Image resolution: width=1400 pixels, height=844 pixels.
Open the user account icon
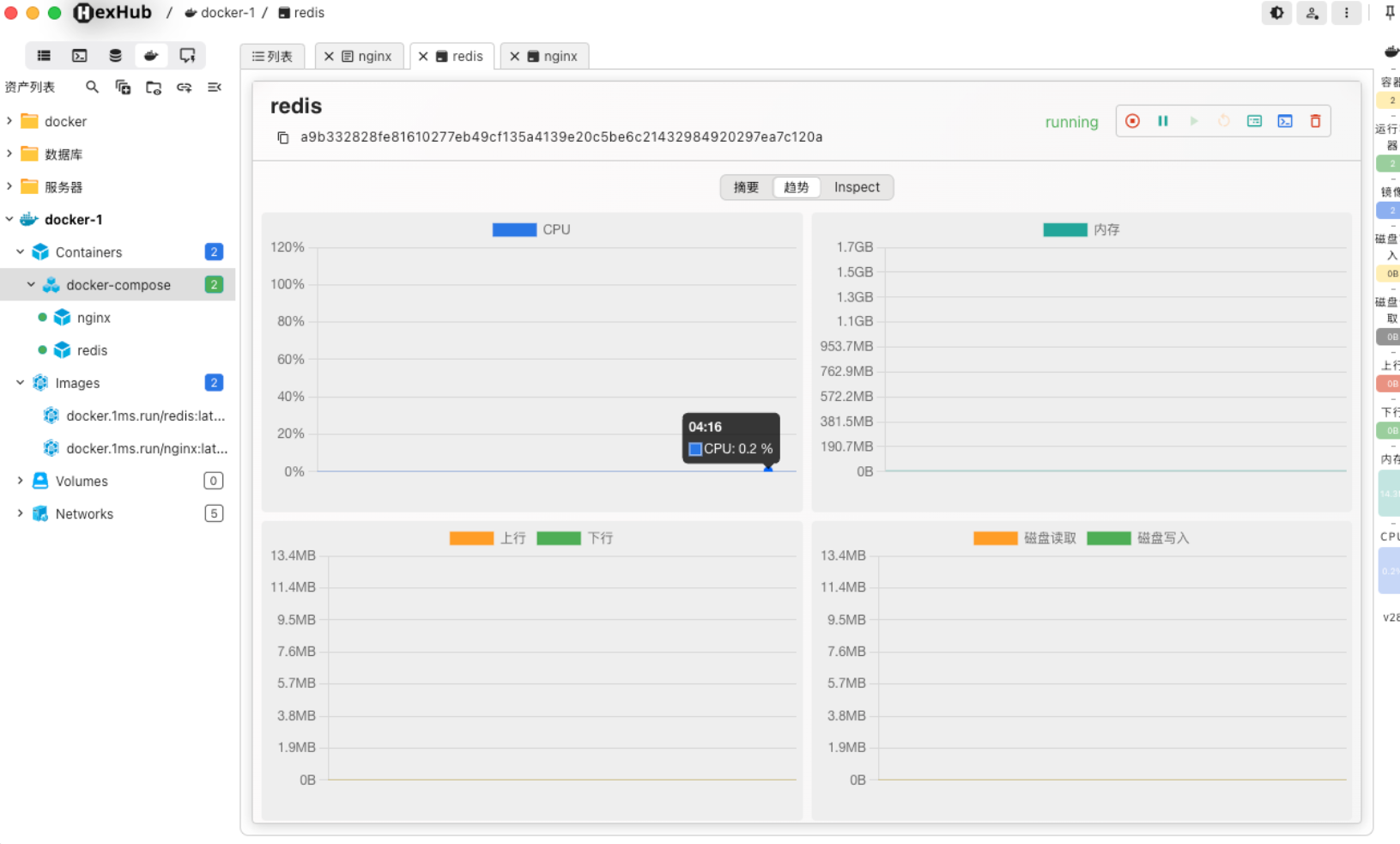1312,13
